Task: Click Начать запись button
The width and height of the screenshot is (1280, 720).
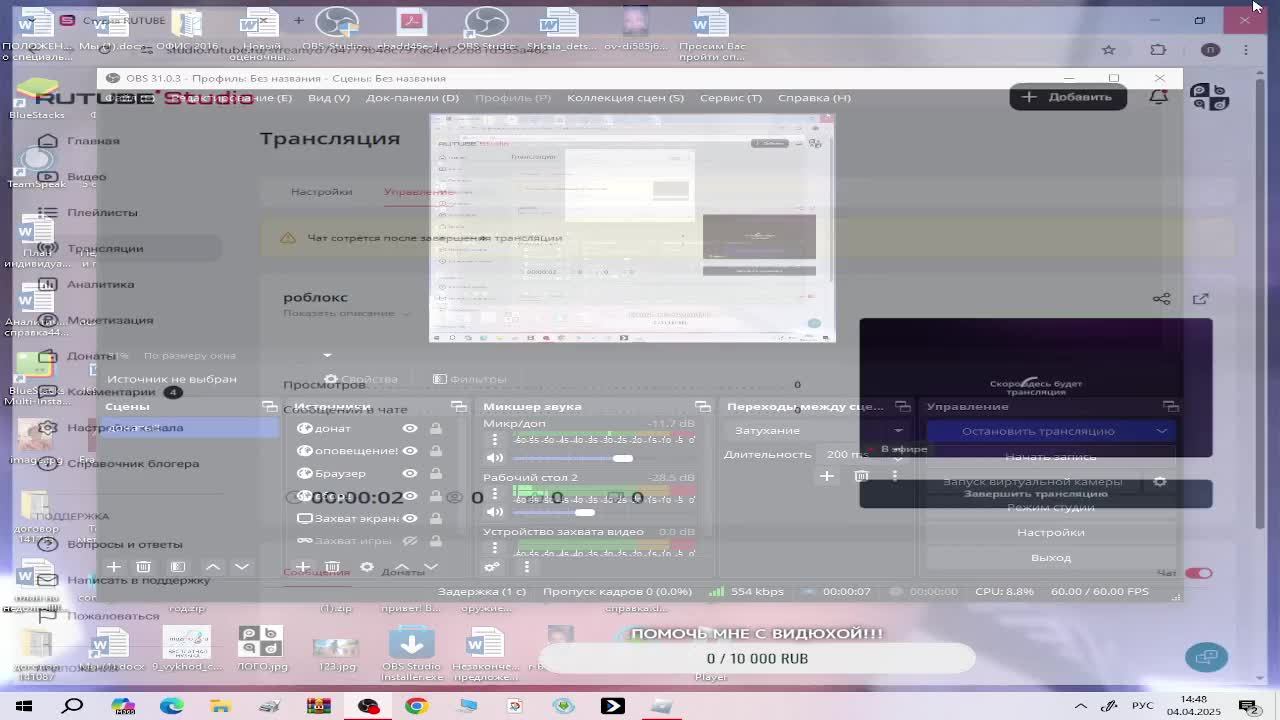Action: [1050, 457]
